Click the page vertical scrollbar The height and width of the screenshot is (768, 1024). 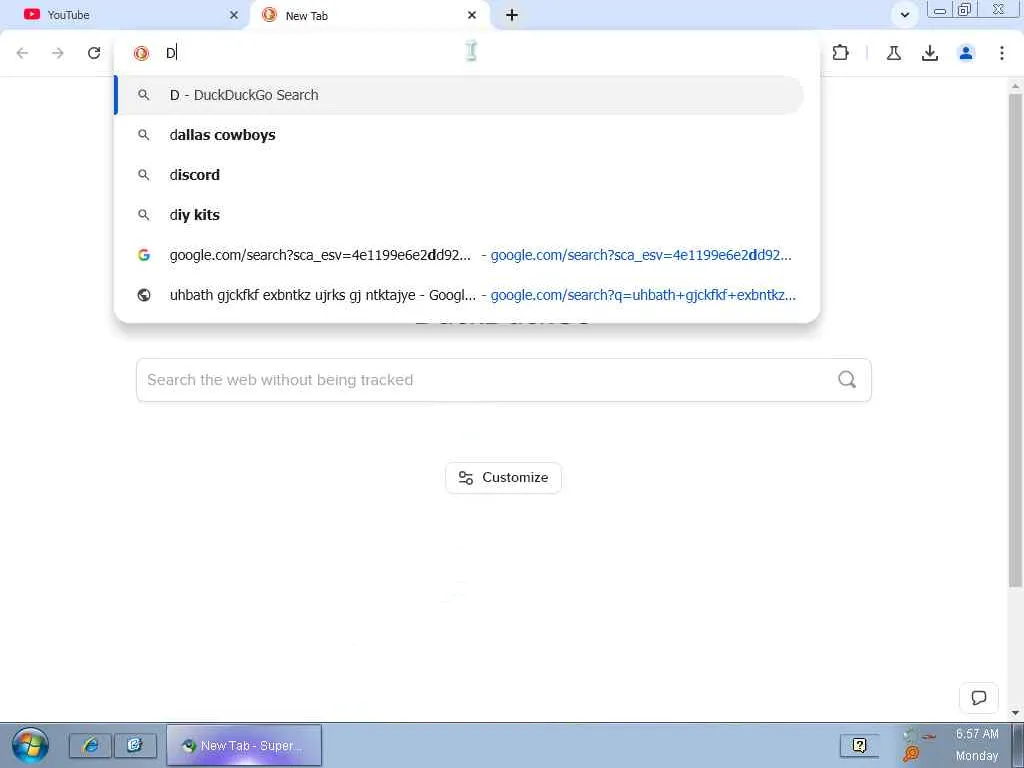point(1016,340)
